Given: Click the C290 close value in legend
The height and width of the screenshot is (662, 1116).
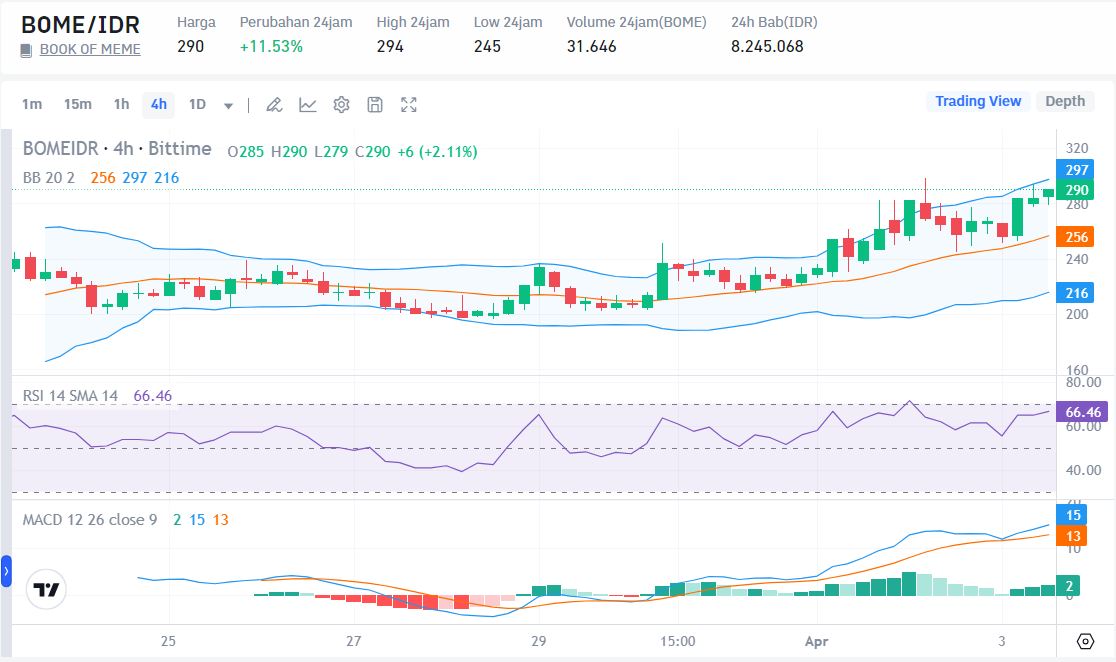Looking at the screenshot, I should [x=373, y=152].
